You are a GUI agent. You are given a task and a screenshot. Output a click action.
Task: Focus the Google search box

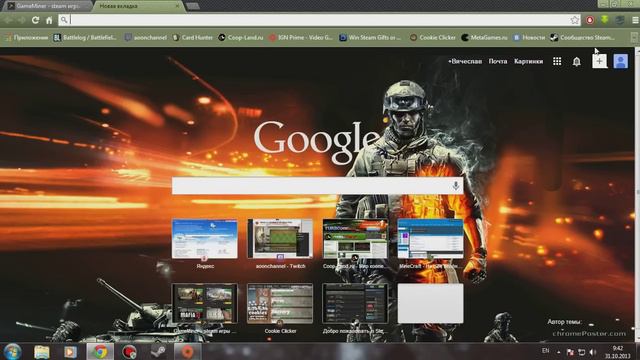317,186
